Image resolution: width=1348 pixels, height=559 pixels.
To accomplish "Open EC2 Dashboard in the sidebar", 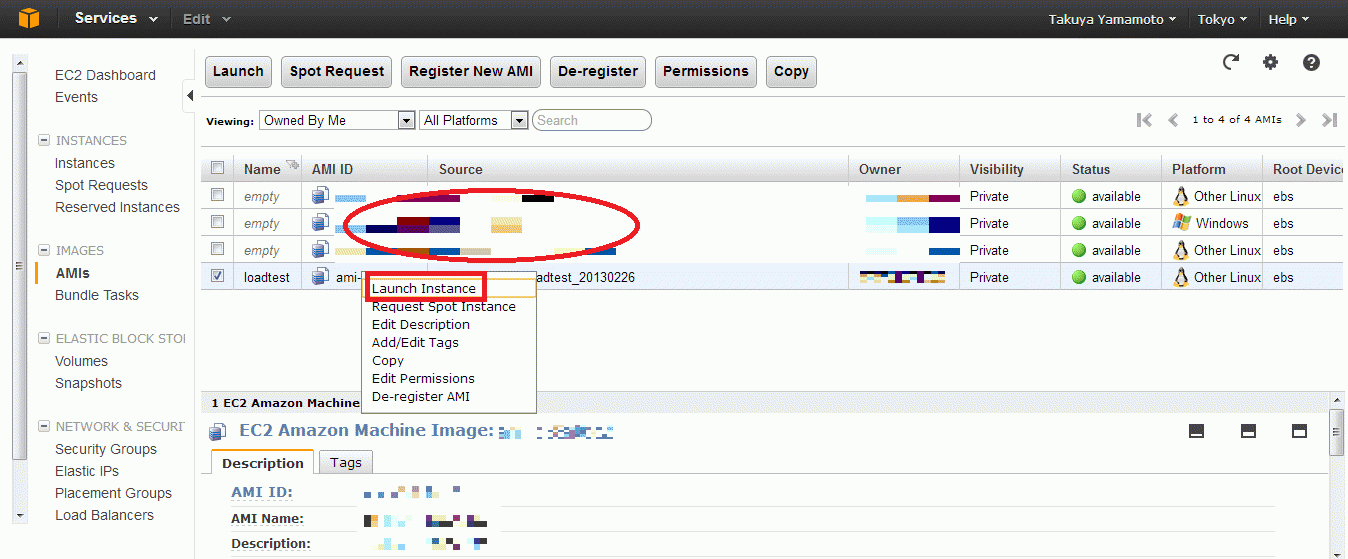I will tap(105, 75).
